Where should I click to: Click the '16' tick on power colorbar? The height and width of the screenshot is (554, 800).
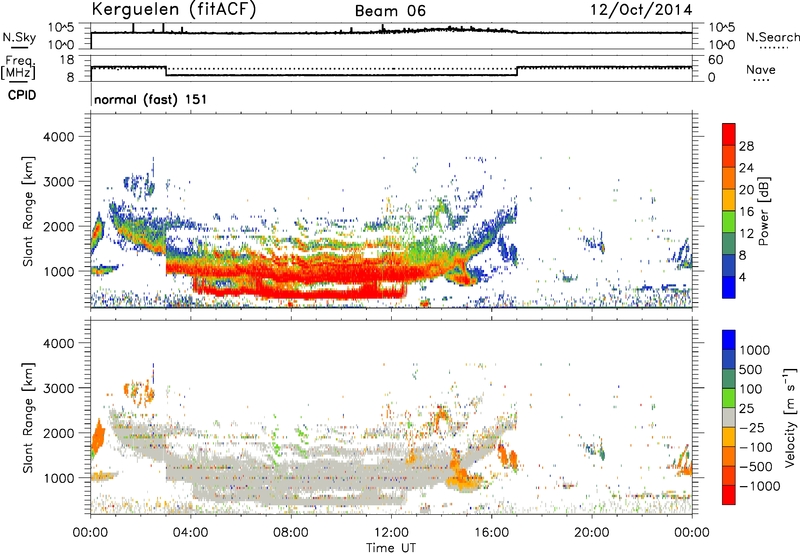click(x=746, y=211)
